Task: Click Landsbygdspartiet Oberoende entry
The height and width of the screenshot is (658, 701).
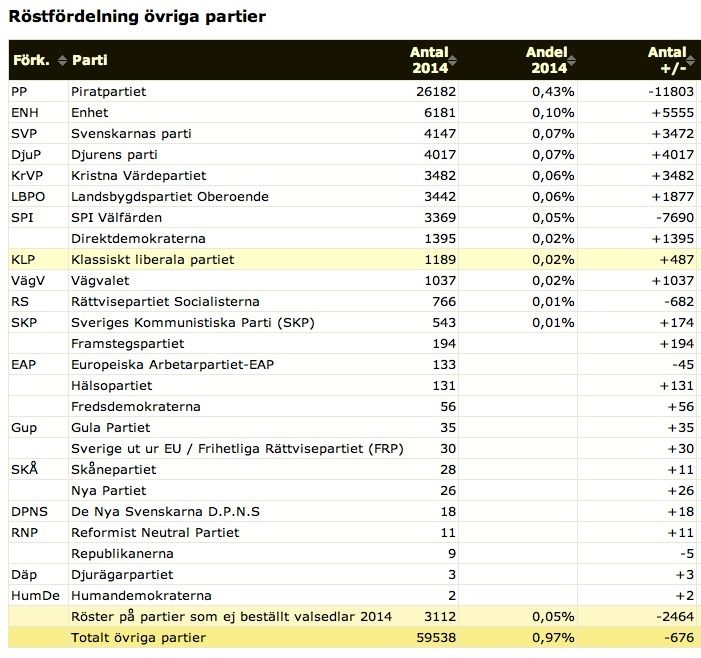Action: [170, 196]
